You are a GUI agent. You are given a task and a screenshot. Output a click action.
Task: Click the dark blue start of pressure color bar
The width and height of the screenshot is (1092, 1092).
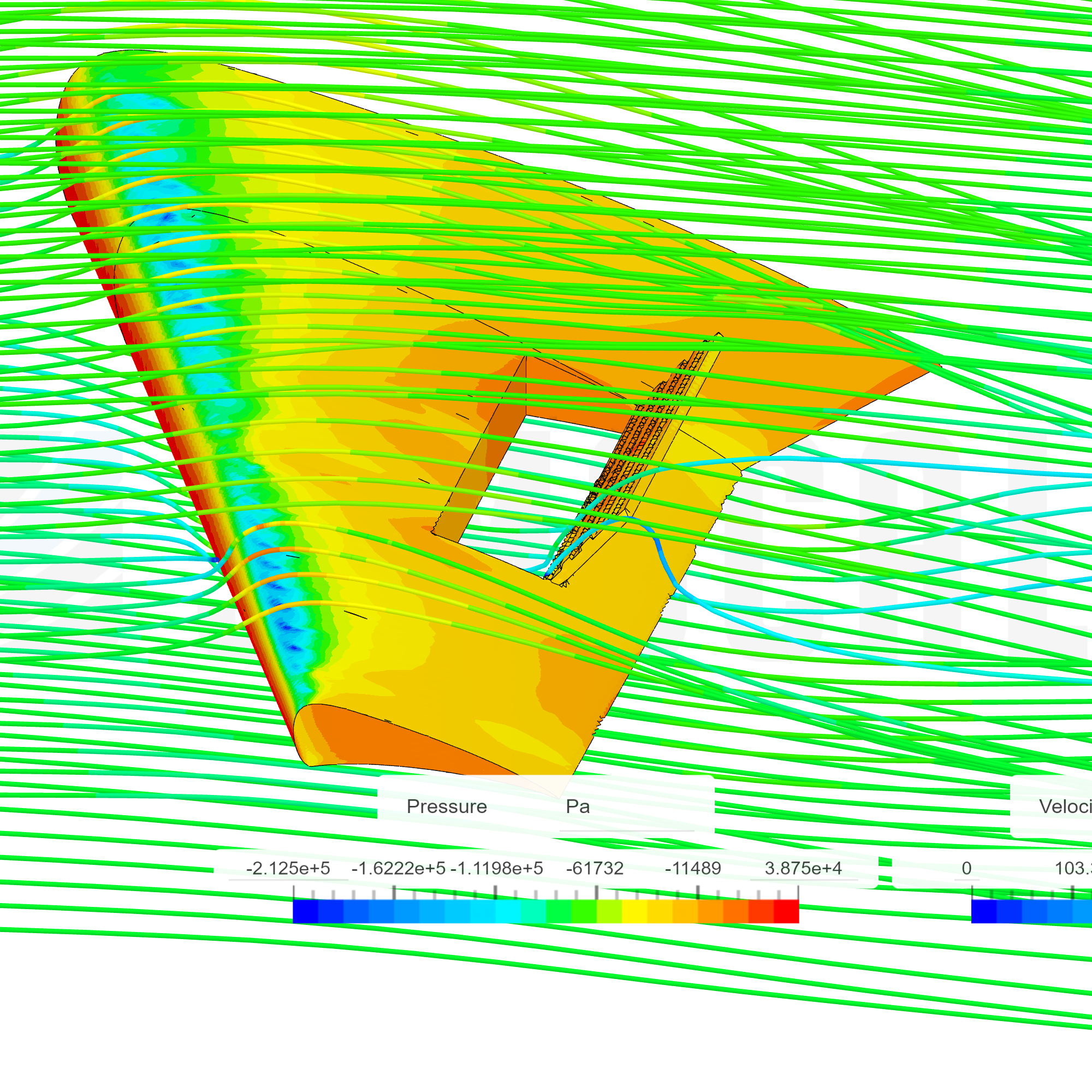tap(306, 911)
